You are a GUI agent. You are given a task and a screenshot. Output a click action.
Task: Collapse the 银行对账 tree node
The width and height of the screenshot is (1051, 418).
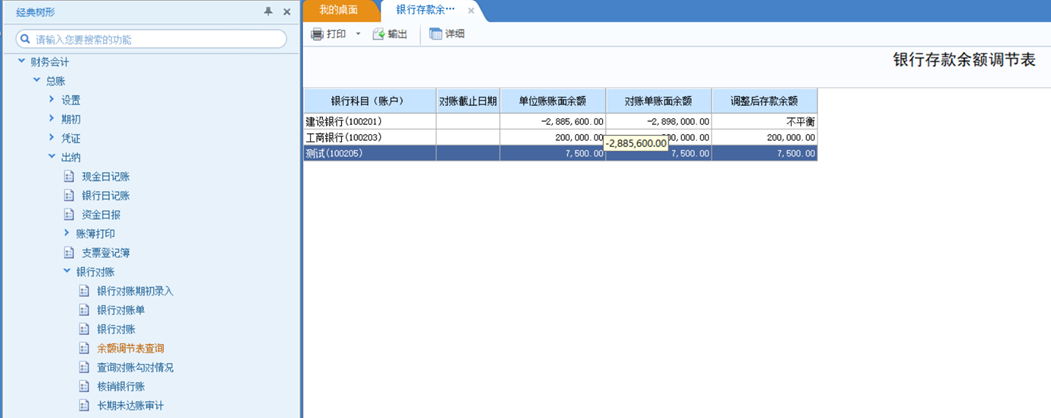pos(66,271)
